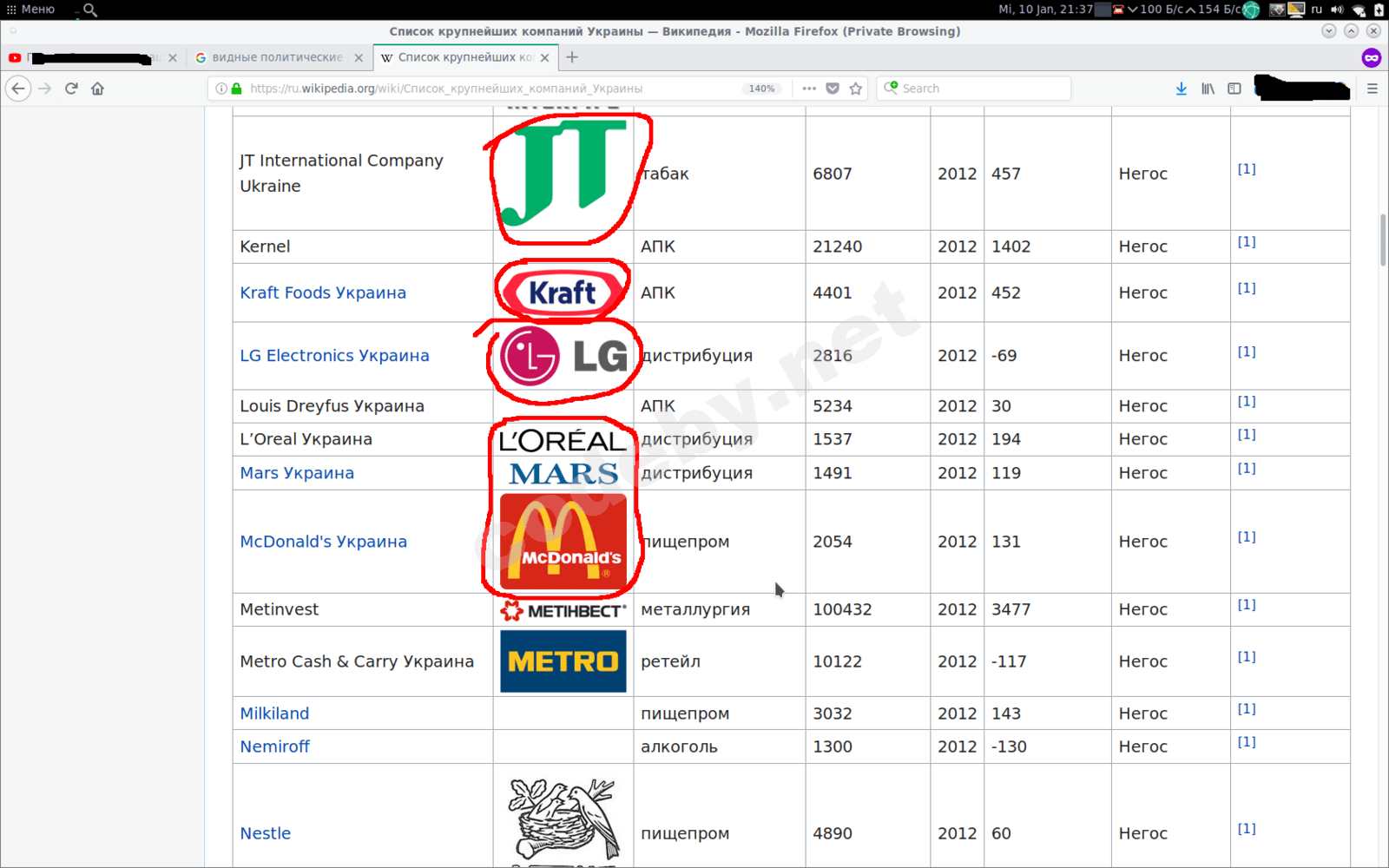Open the Library bookshelf icon
This screenshot has height=868, width=1389.
[1208, 89]
